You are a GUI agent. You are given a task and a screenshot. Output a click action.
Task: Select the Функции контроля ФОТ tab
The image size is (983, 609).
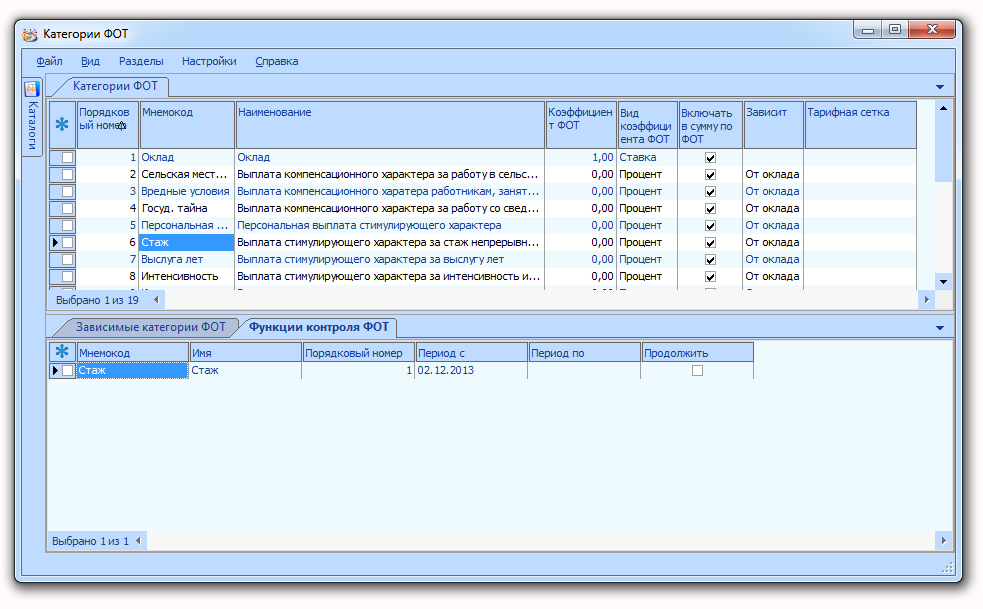[x=318, y=327]
